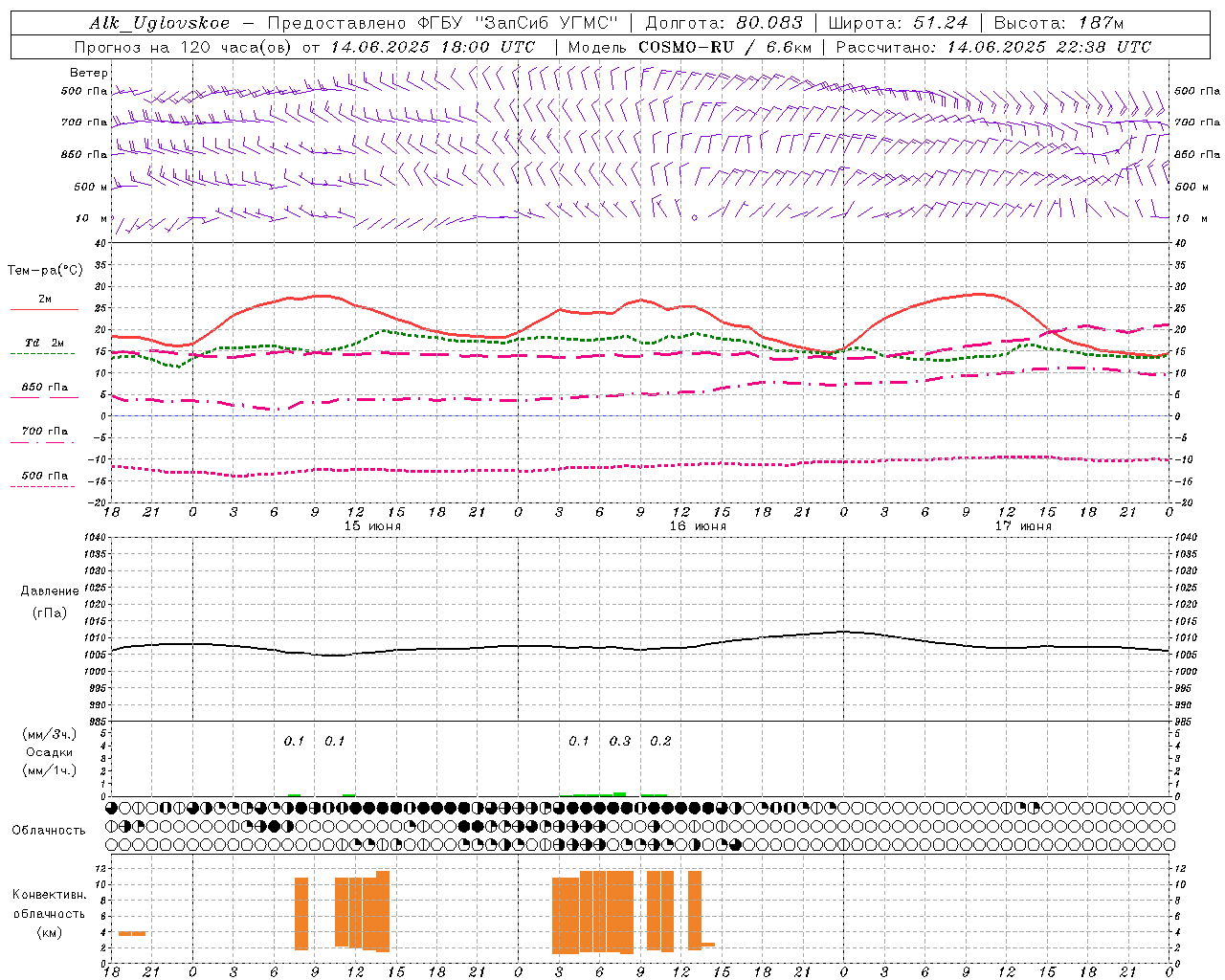Click the Конвективн. label

click(50, 895)
